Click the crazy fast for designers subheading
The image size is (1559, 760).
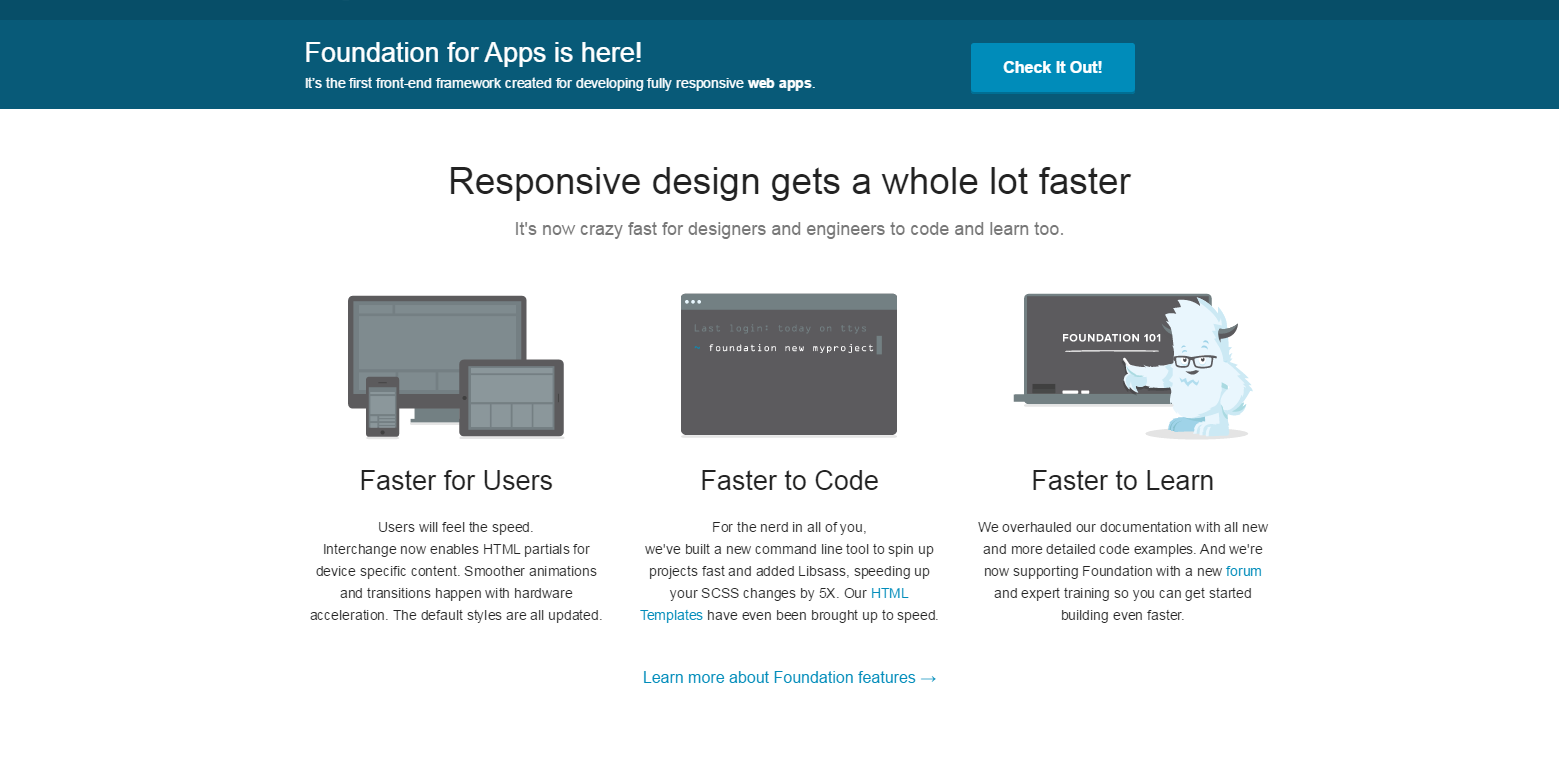point(790,229)
